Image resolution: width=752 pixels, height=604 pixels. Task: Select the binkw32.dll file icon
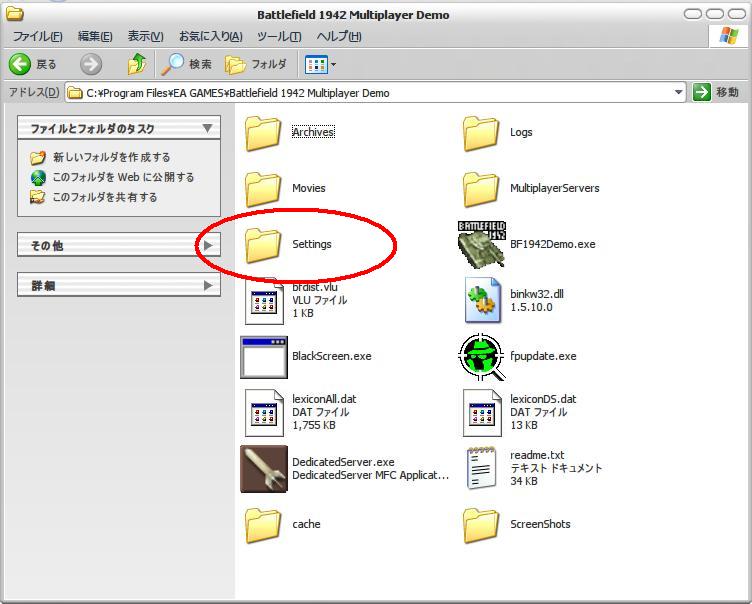click(x=482, y=300)
